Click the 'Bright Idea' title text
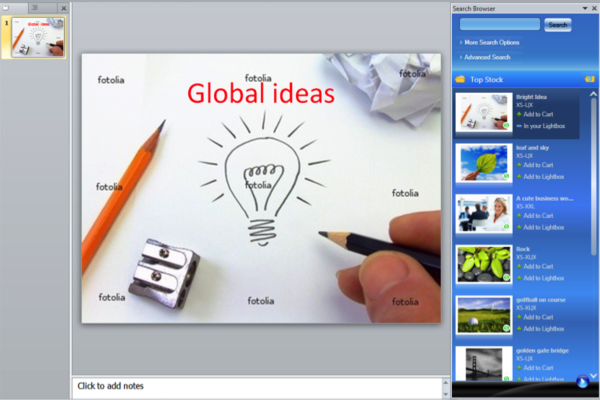 [531, 97]
